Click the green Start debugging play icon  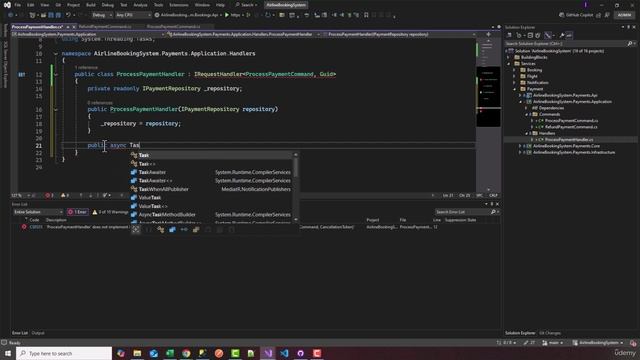(x=227, y=15)
